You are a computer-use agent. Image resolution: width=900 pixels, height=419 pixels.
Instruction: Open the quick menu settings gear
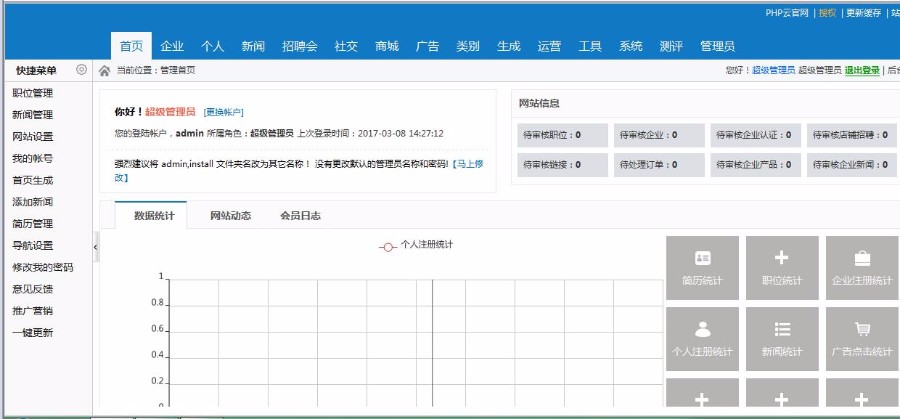[x=82, y=70]
